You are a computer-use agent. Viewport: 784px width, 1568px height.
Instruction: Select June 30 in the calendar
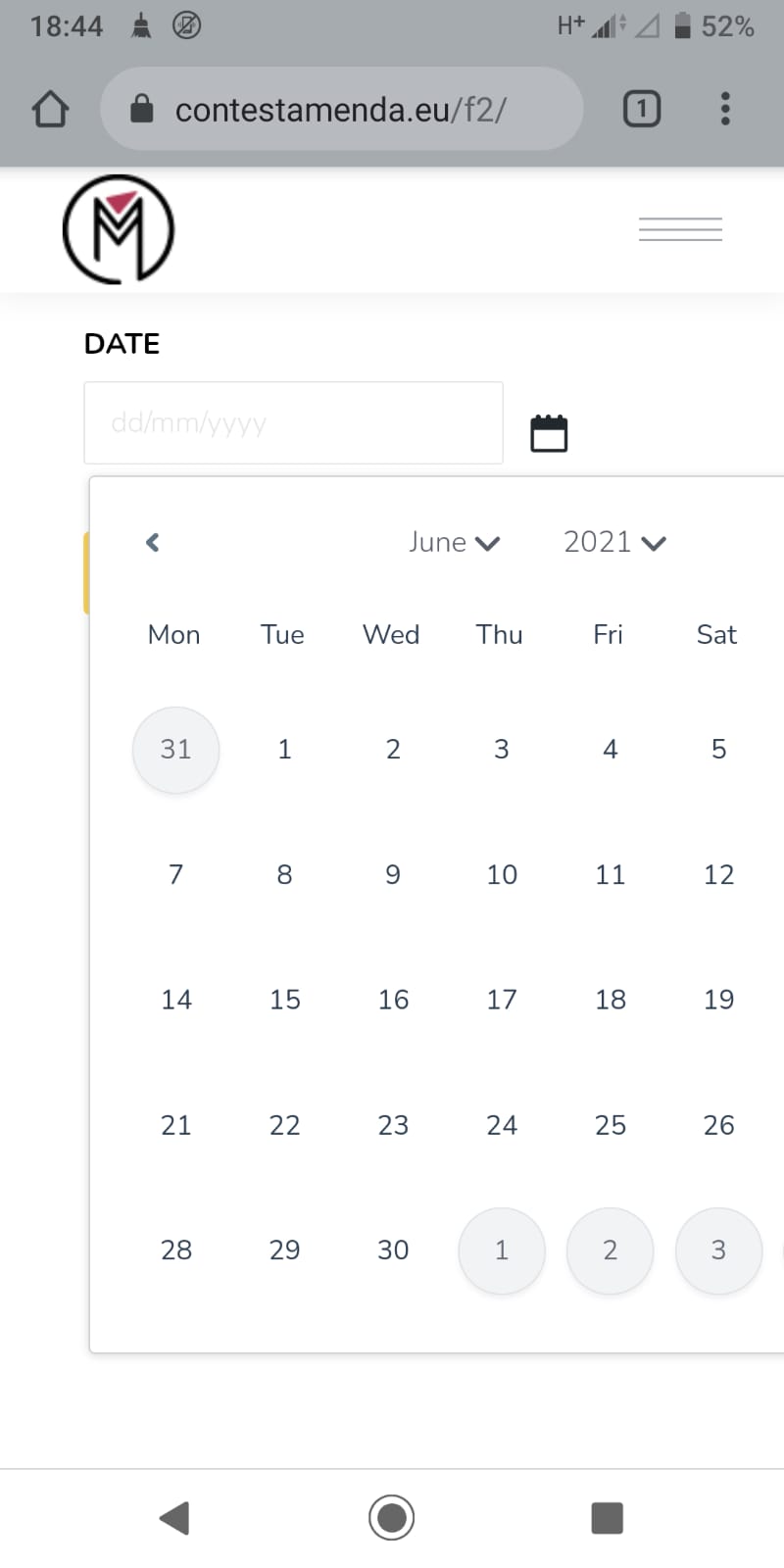[x=393, y=1250]
